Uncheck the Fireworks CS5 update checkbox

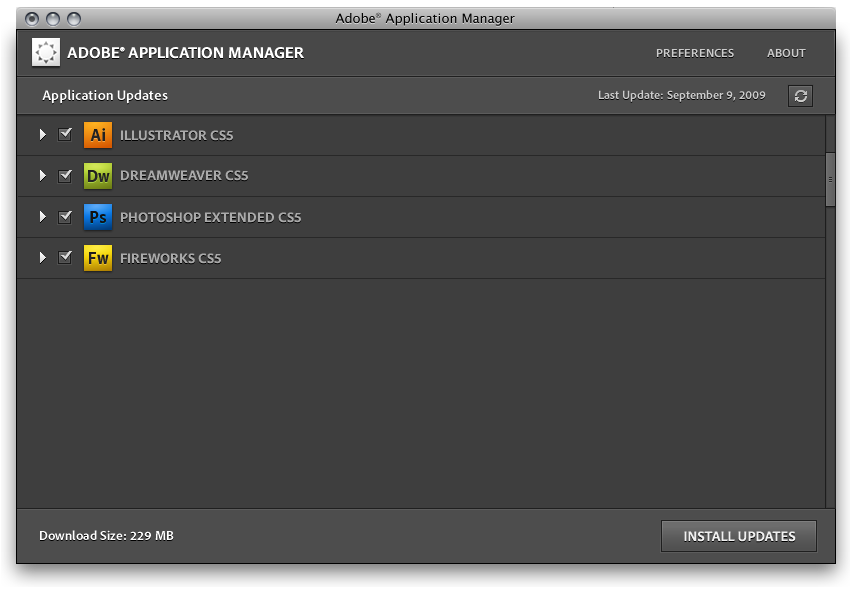coord(65,257)
